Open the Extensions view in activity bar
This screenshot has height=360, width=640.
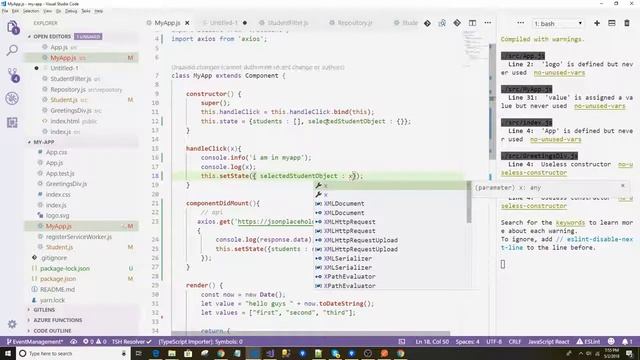coord(12,122)
